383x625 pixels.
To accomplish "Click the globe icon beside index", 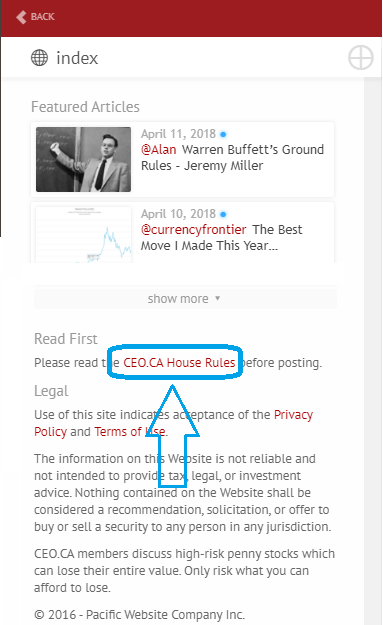I will 39,58.
